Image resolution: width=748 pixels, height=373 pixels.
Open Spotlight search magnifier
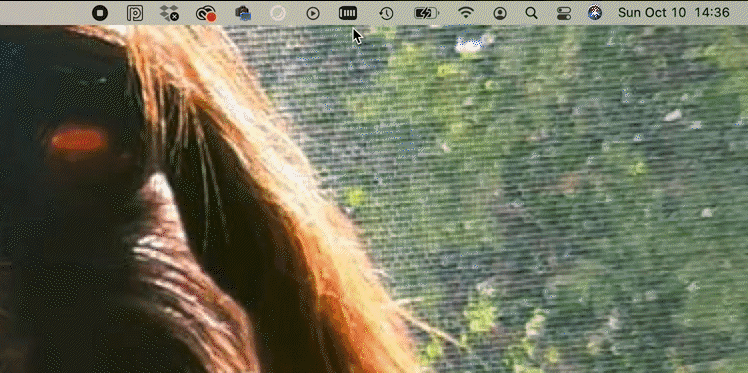pos(531,13)
